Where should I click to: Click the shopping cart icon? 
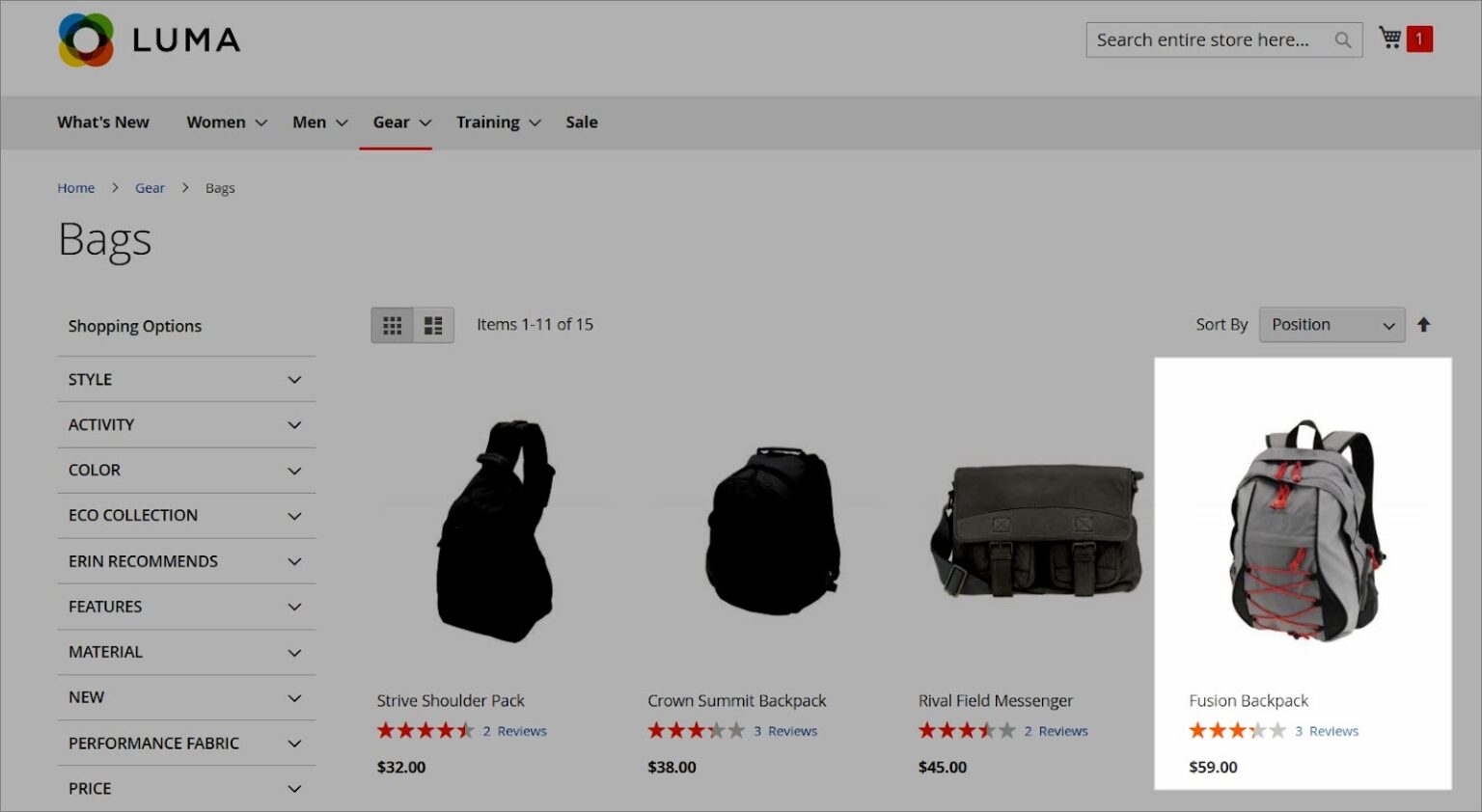point(1390,39)
